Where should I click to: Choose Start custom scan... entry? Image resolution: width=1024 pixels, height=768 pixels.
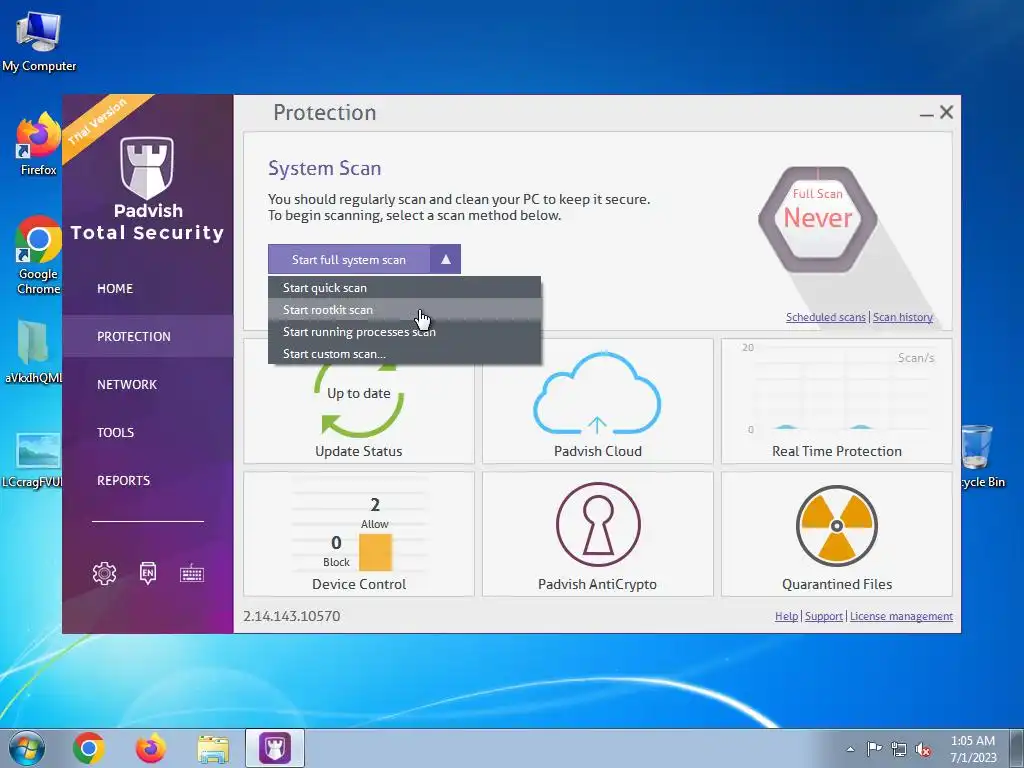[x=404, y=354]
